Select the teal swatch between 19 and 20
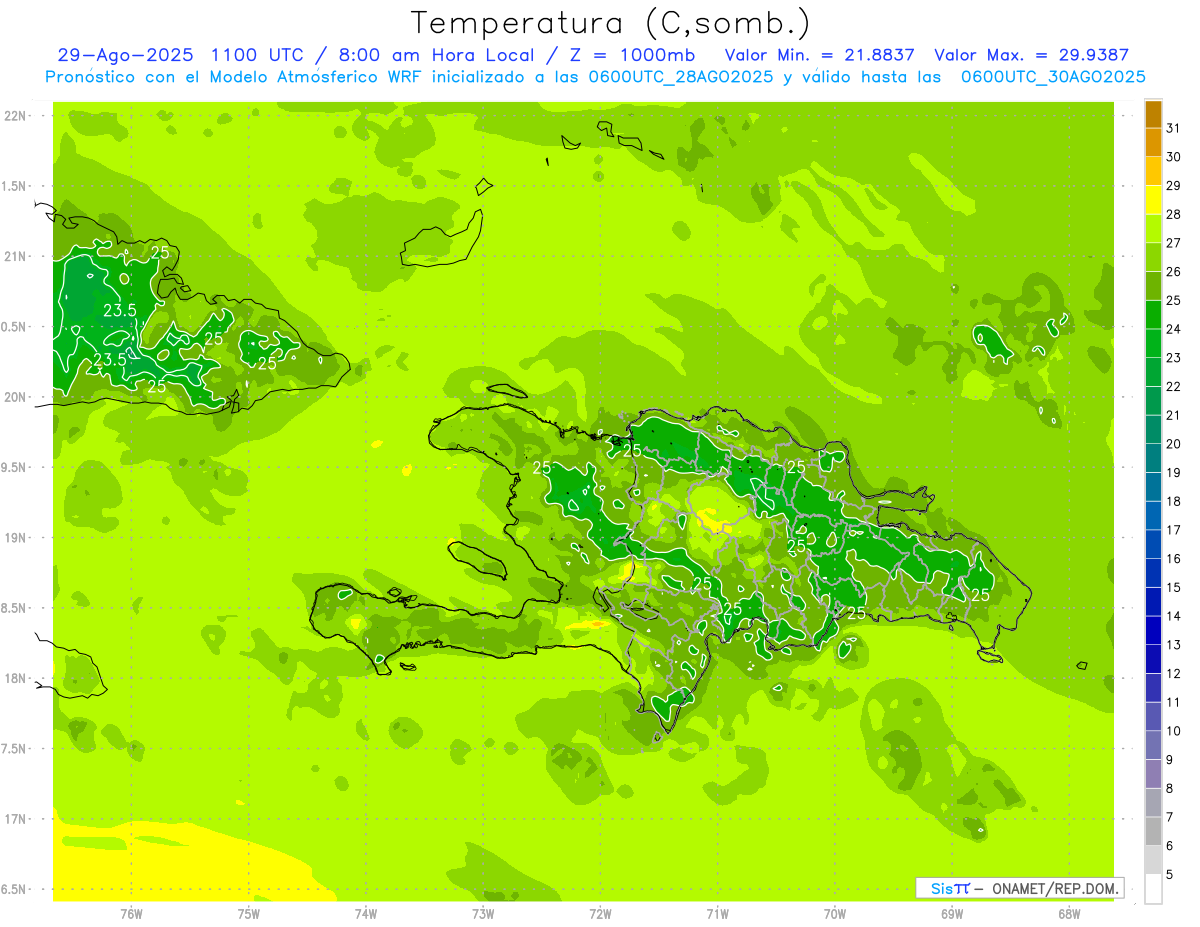 (1153, 458)
